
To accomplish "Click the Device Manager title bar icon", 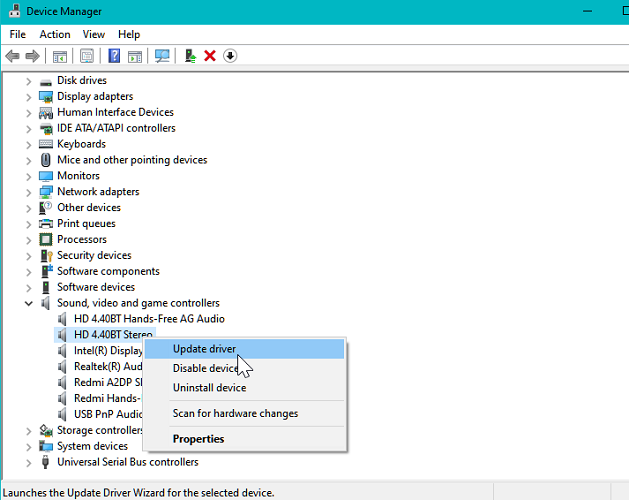I will tap(14, 11).
